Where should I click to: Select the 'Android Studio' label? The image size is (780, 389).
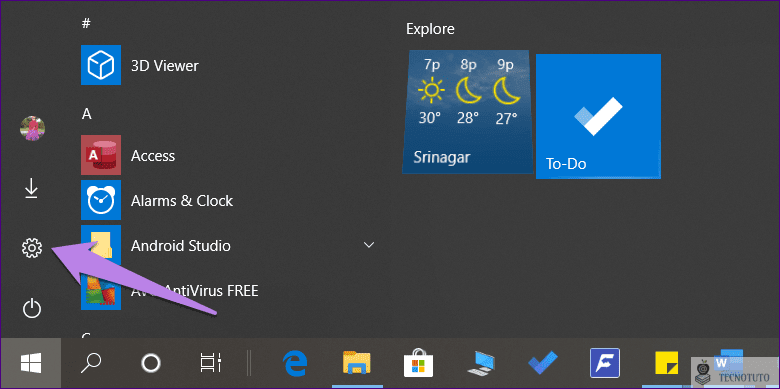pyautogui.click(x=181, y=246)
